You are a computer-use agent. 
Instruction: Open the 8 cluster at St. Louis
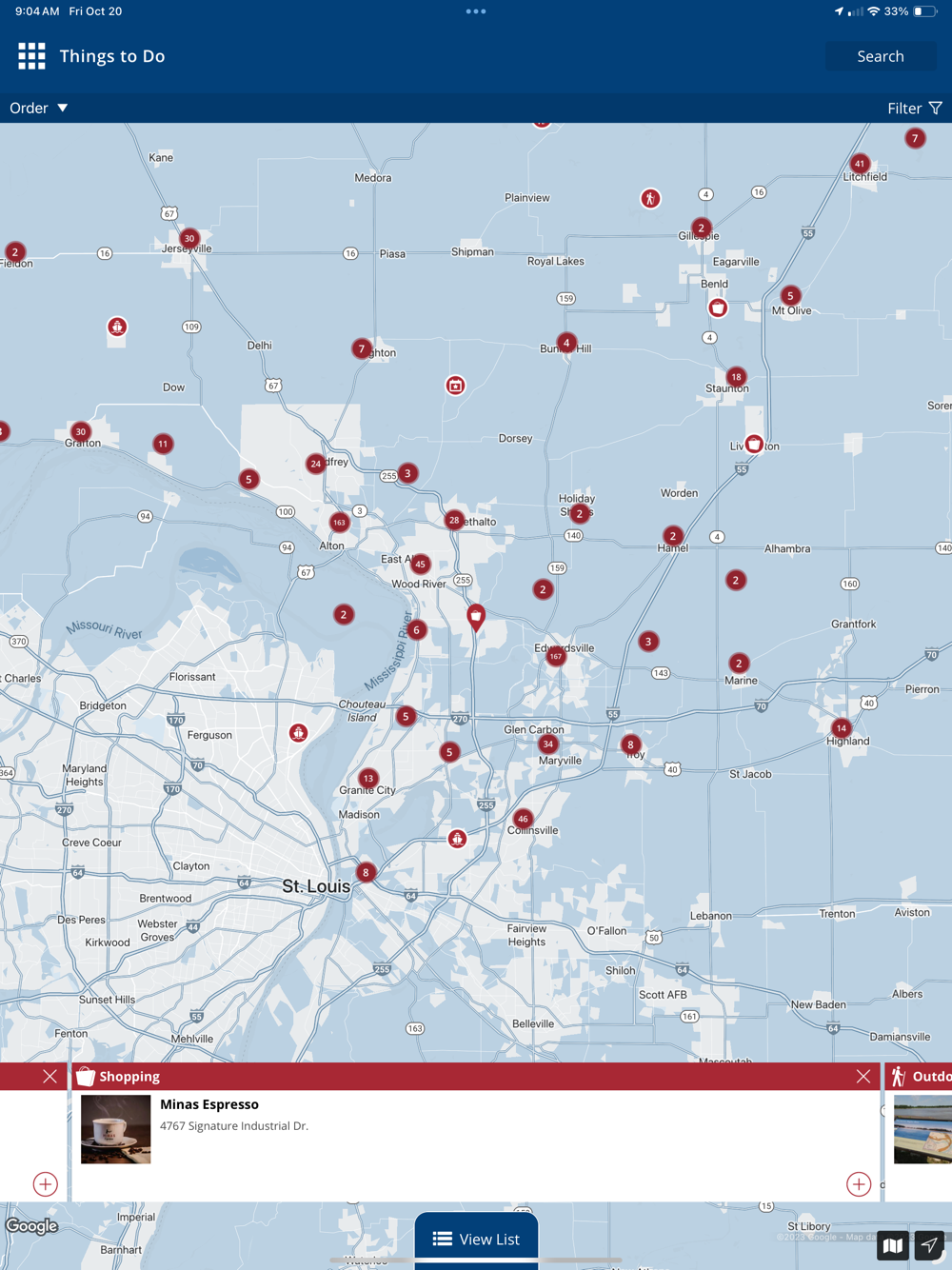[366, 872]
